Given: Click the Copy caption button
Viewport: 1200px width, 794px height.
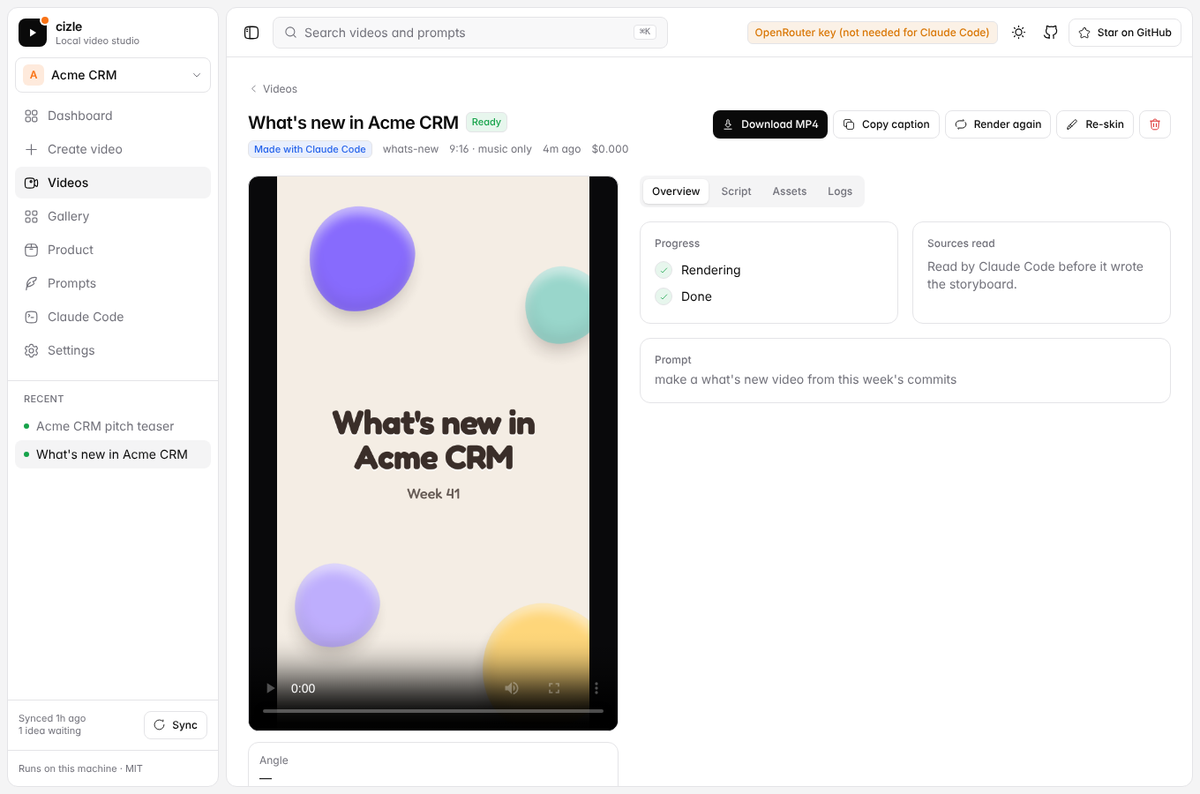Looking at the screenshot, I should pos(886,124).
